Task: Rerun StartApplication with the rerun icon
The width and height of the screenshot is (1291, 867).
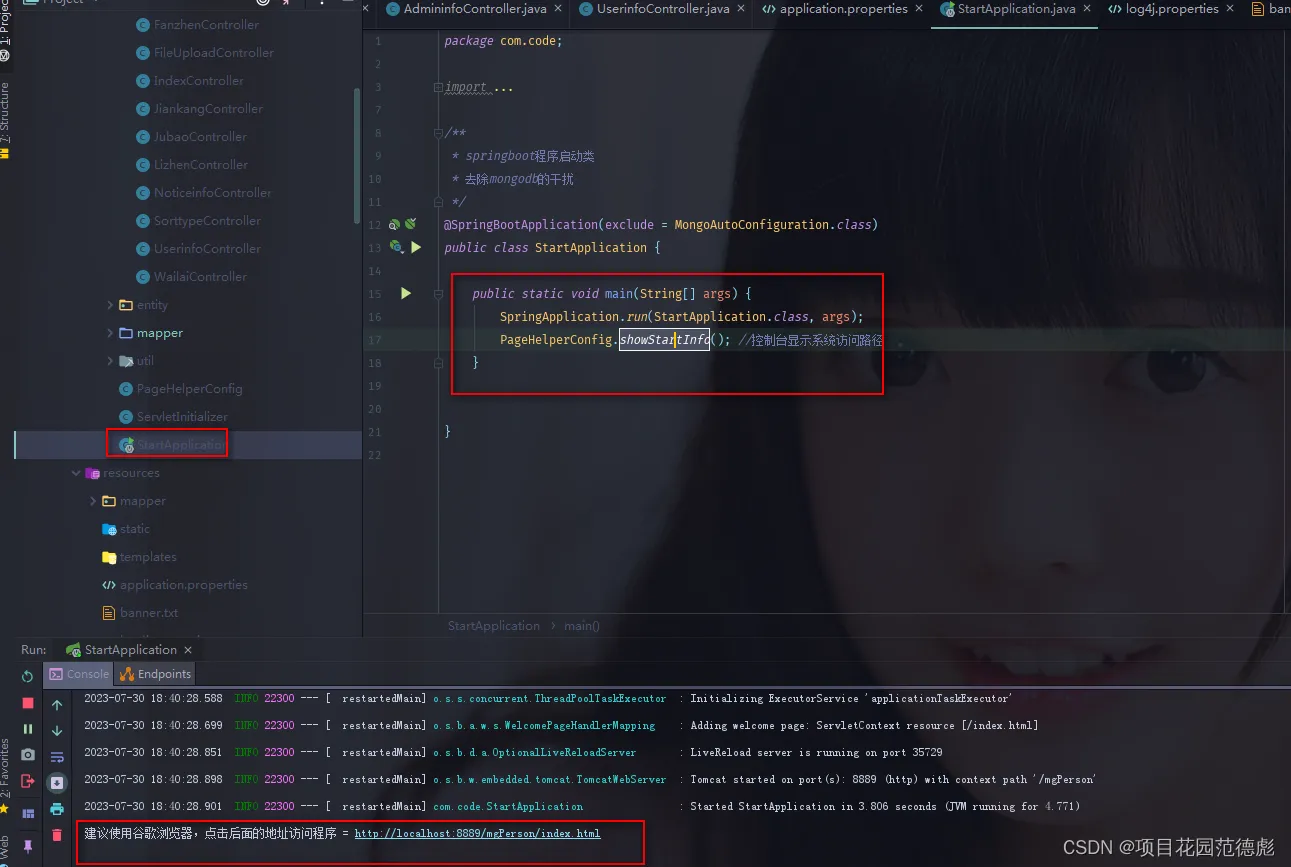Action: point(28,676)
